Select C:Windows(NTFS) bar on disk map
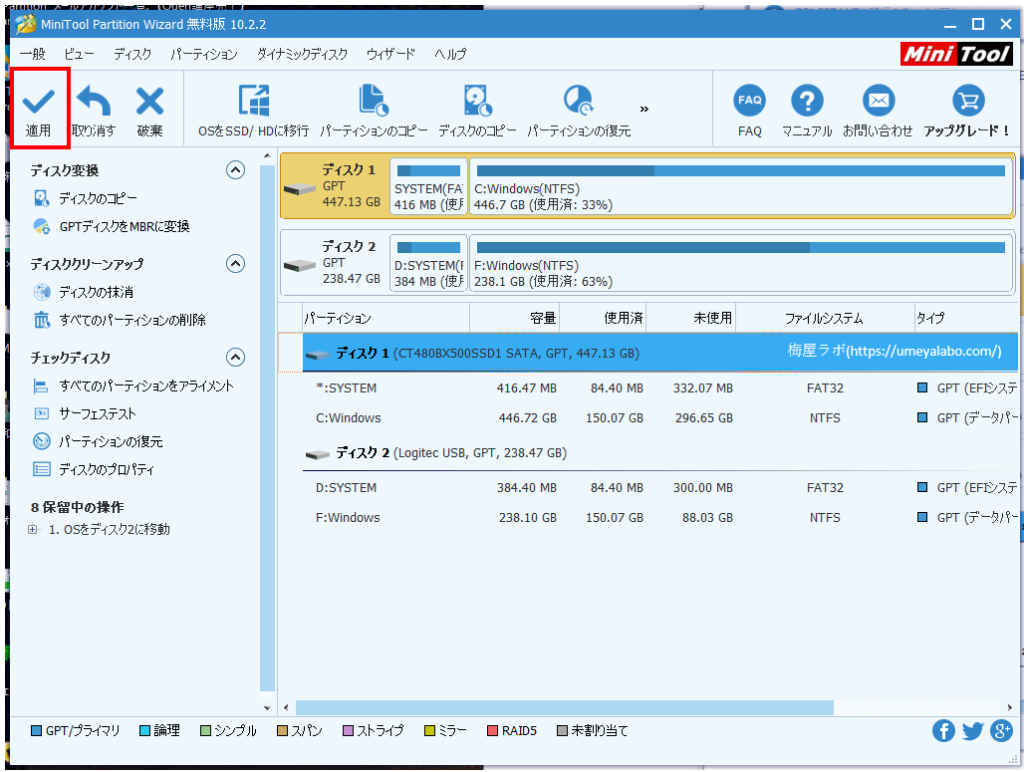This screenshot has width=1024, height=772. (x=741, y=187)
